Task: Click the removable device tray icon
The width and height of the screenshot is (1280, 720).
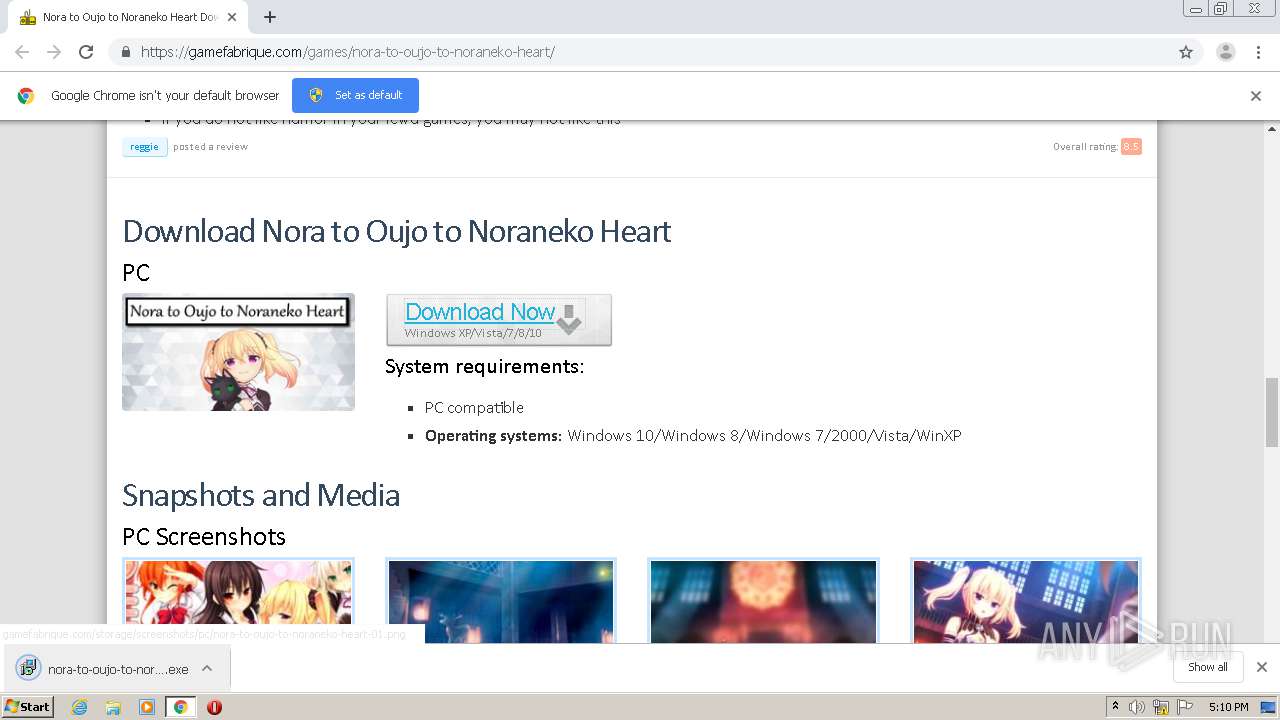Action: pos(1161,707)
